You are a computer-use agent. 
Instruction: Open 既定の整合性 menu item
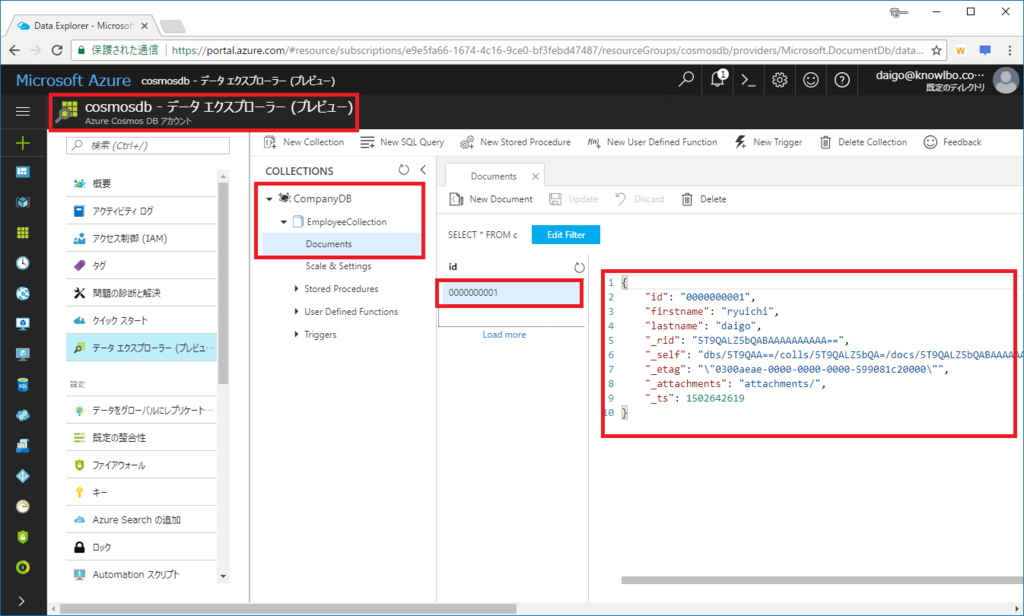point(141,438)
